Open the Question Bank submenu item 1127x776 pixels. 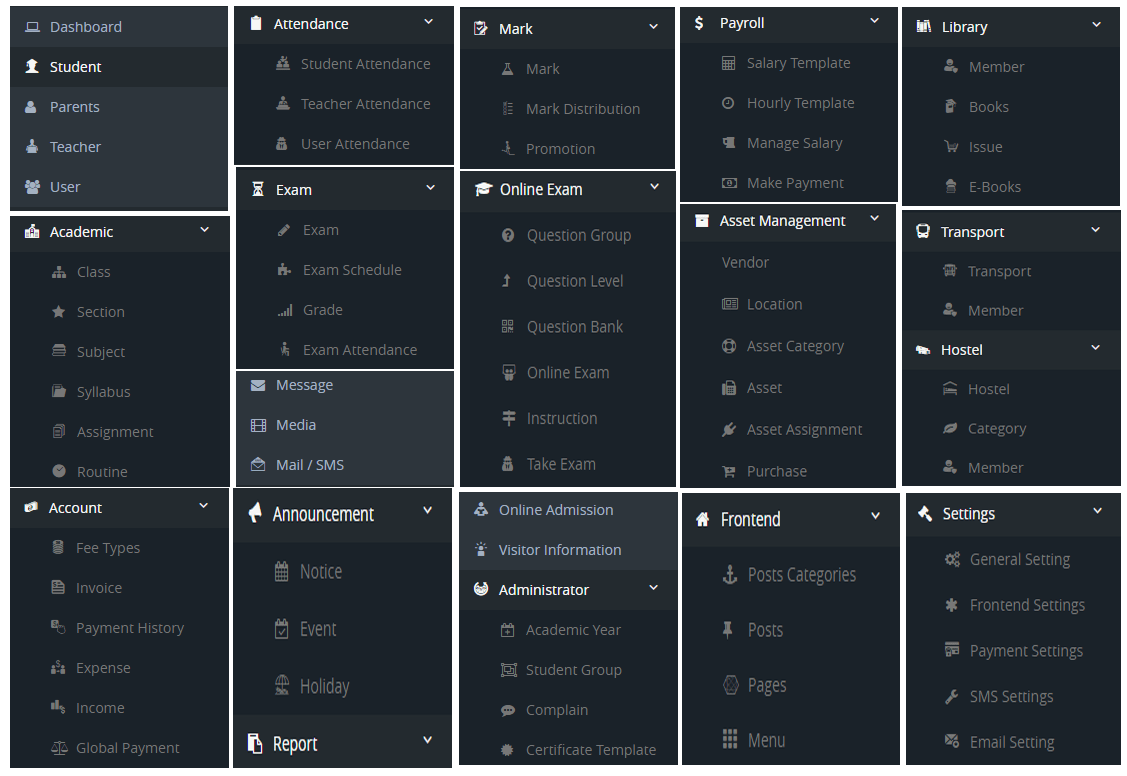[574, 327]
